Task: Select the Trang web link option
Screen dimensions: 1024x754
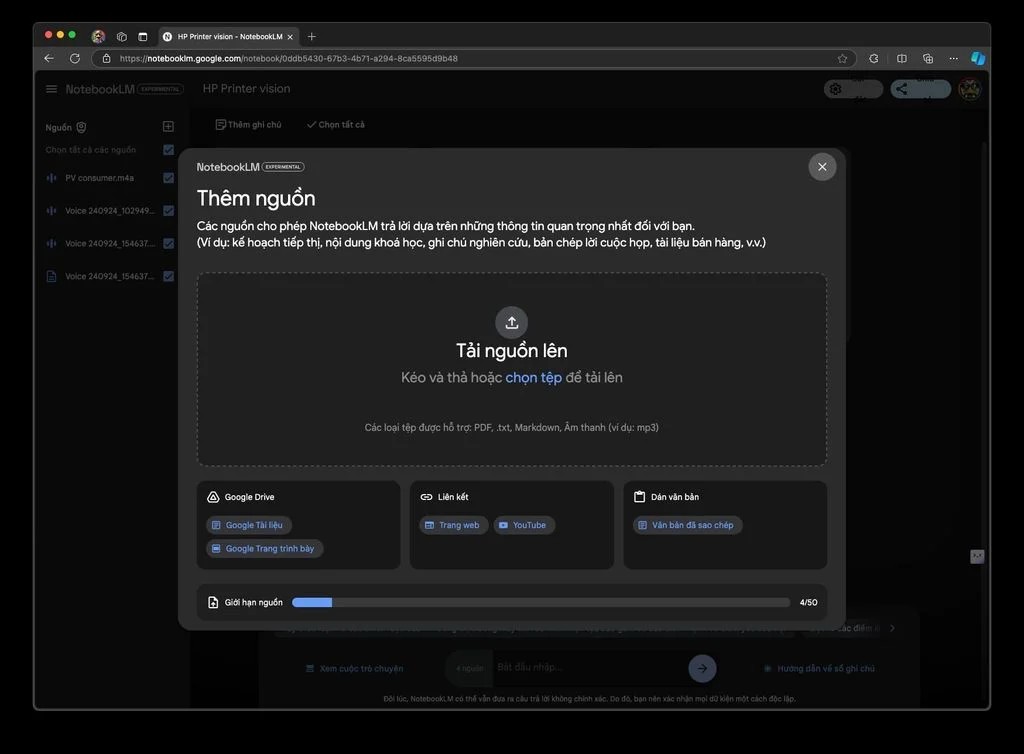Action: [x=454, y=525]
